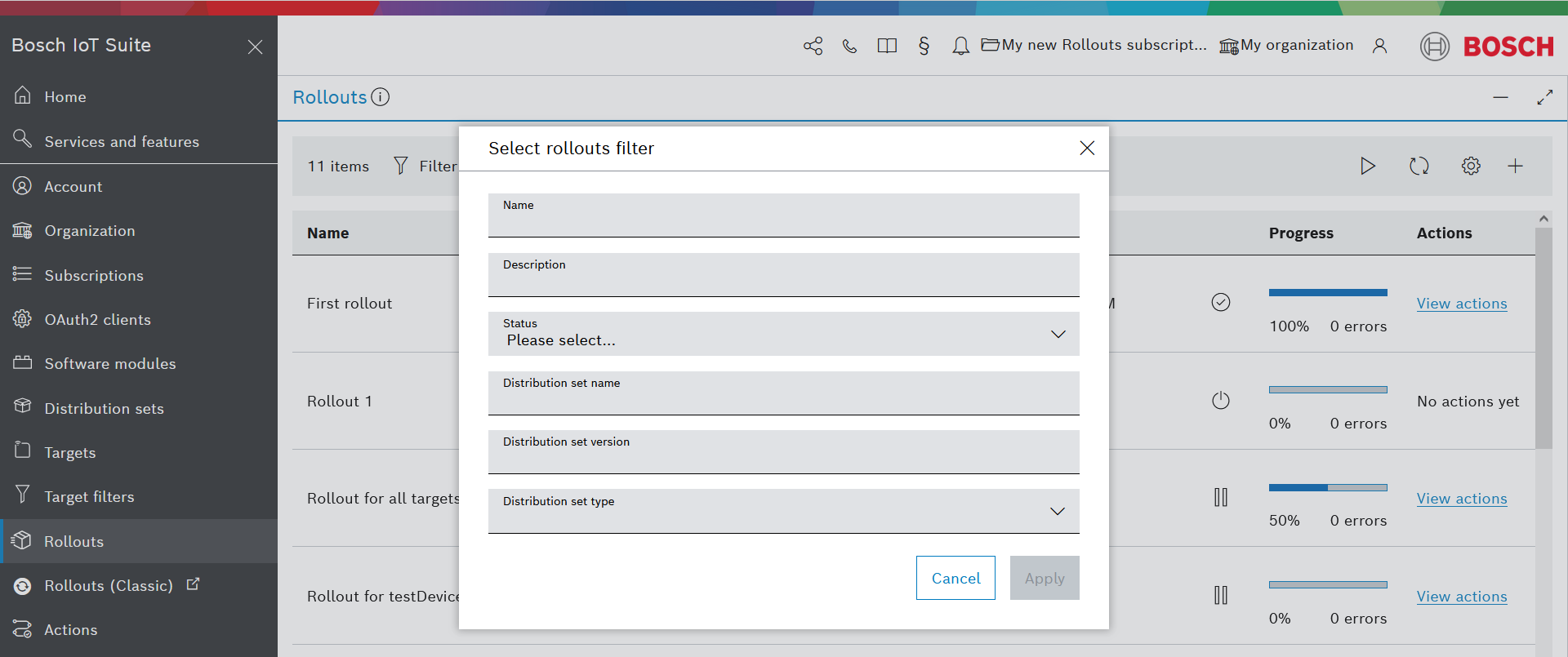This screenshot has height=657, width=1568.
Task: Click the Name input field
Action: [x=783, y=220]
